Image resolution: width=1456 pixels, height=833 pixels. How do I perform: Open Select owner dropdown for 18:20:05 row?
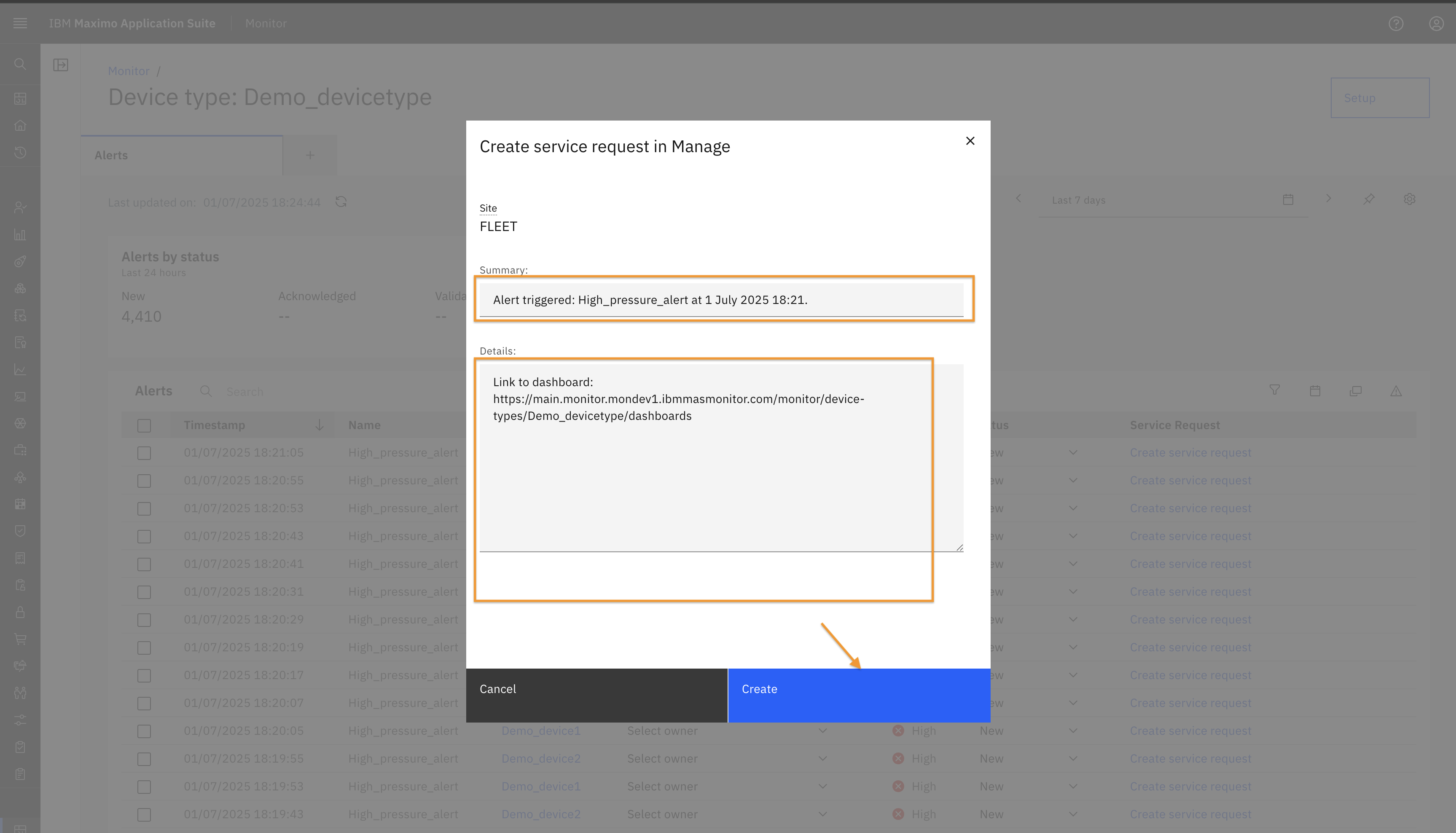pos(727,731)
